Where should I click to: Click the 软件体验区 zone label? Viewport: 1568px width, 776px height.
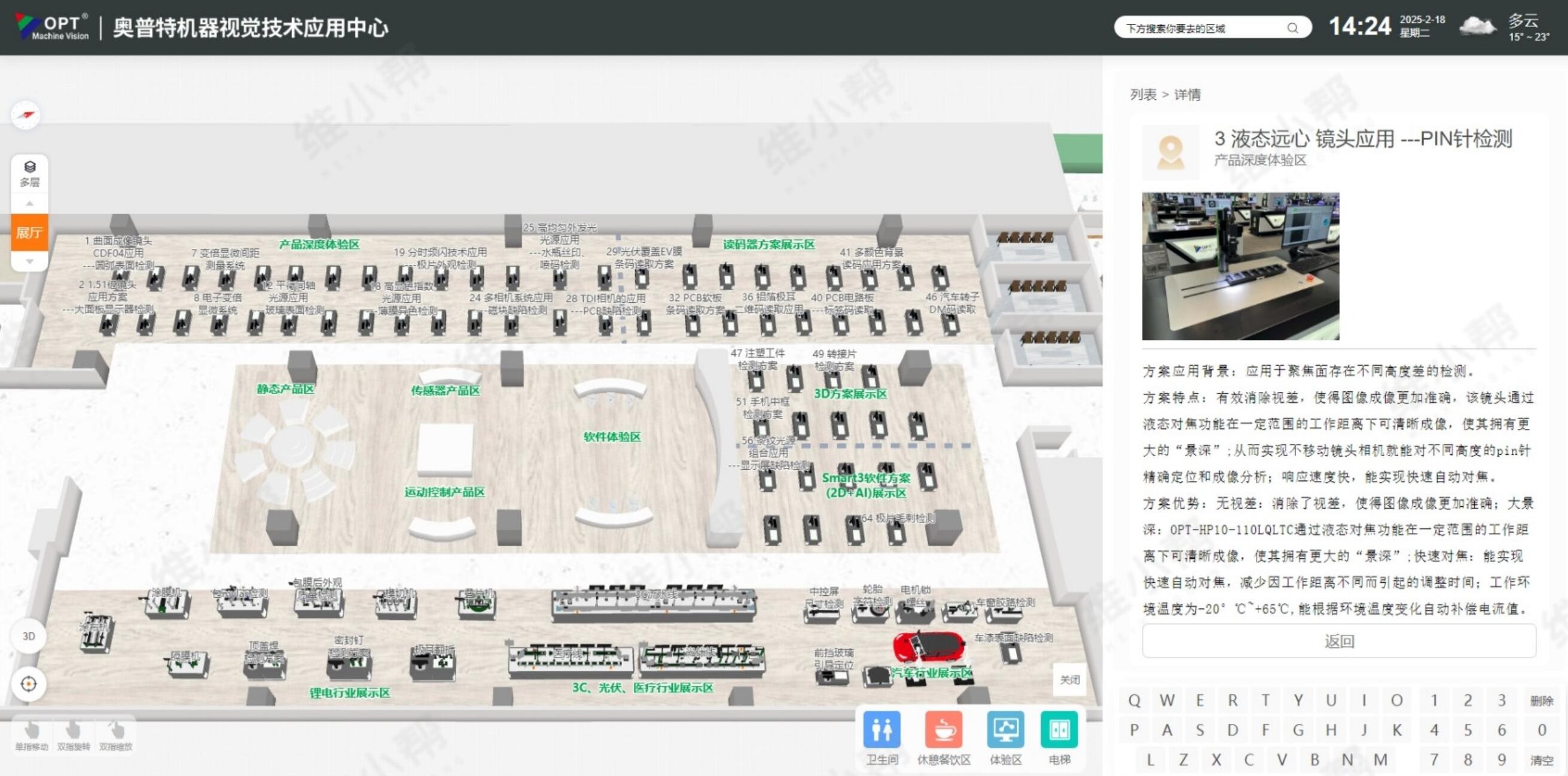(612, 437)
